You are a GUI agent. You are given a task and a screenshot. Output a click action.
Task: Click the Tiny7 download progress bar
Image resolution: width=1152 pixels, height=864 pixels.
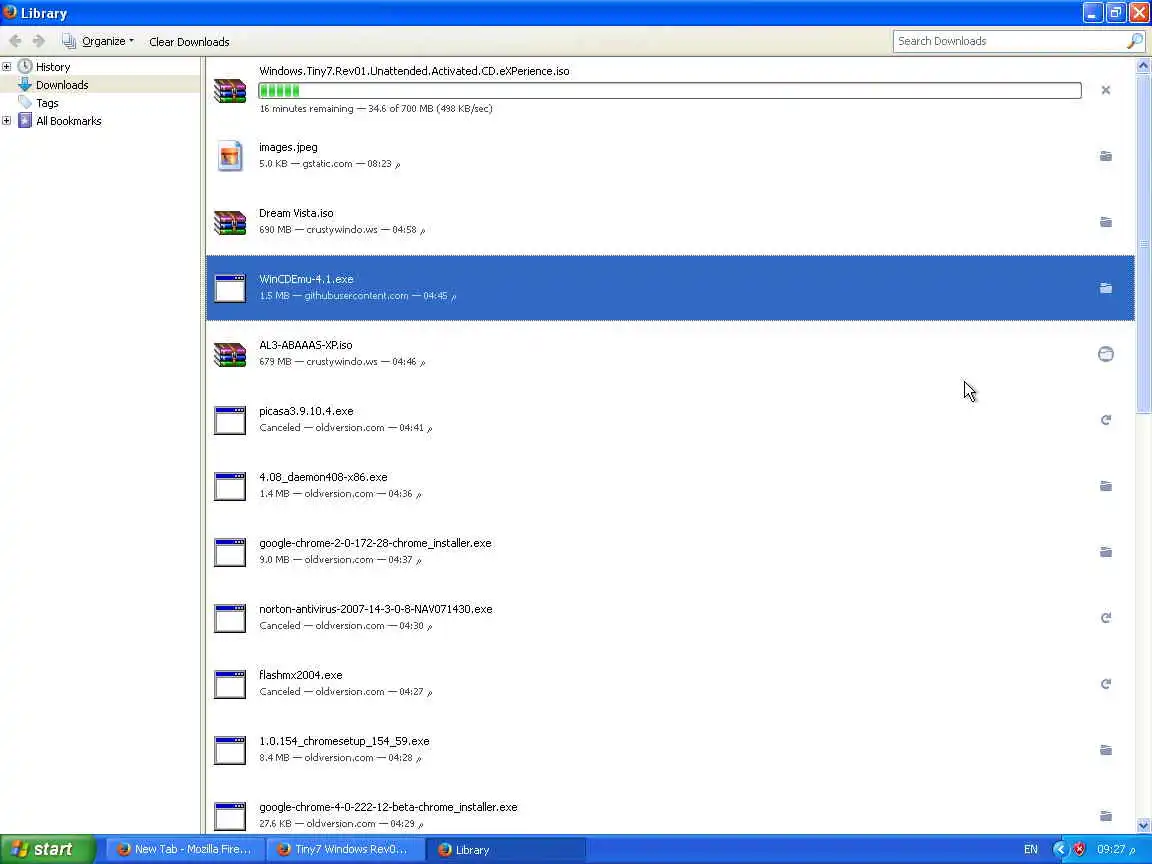[x=669, y=90]
